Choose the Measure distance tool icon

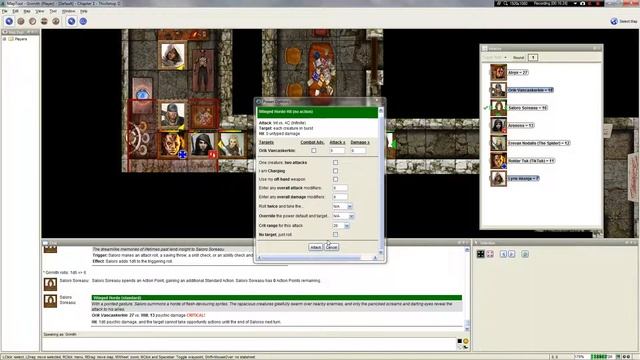pyautogui.click(x=83, y=21)
